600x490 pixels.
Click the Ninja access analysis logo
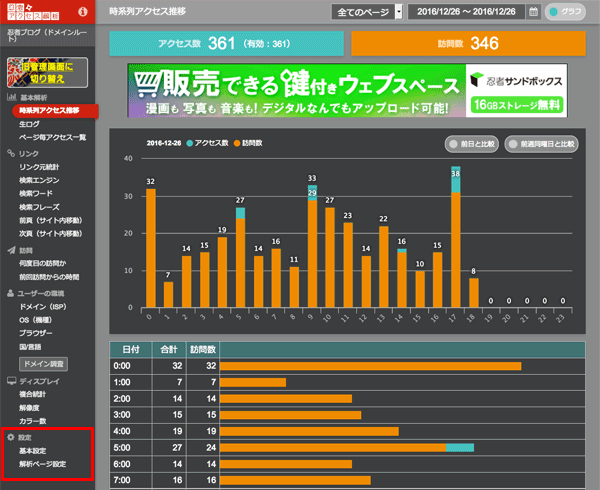point(33,12)
